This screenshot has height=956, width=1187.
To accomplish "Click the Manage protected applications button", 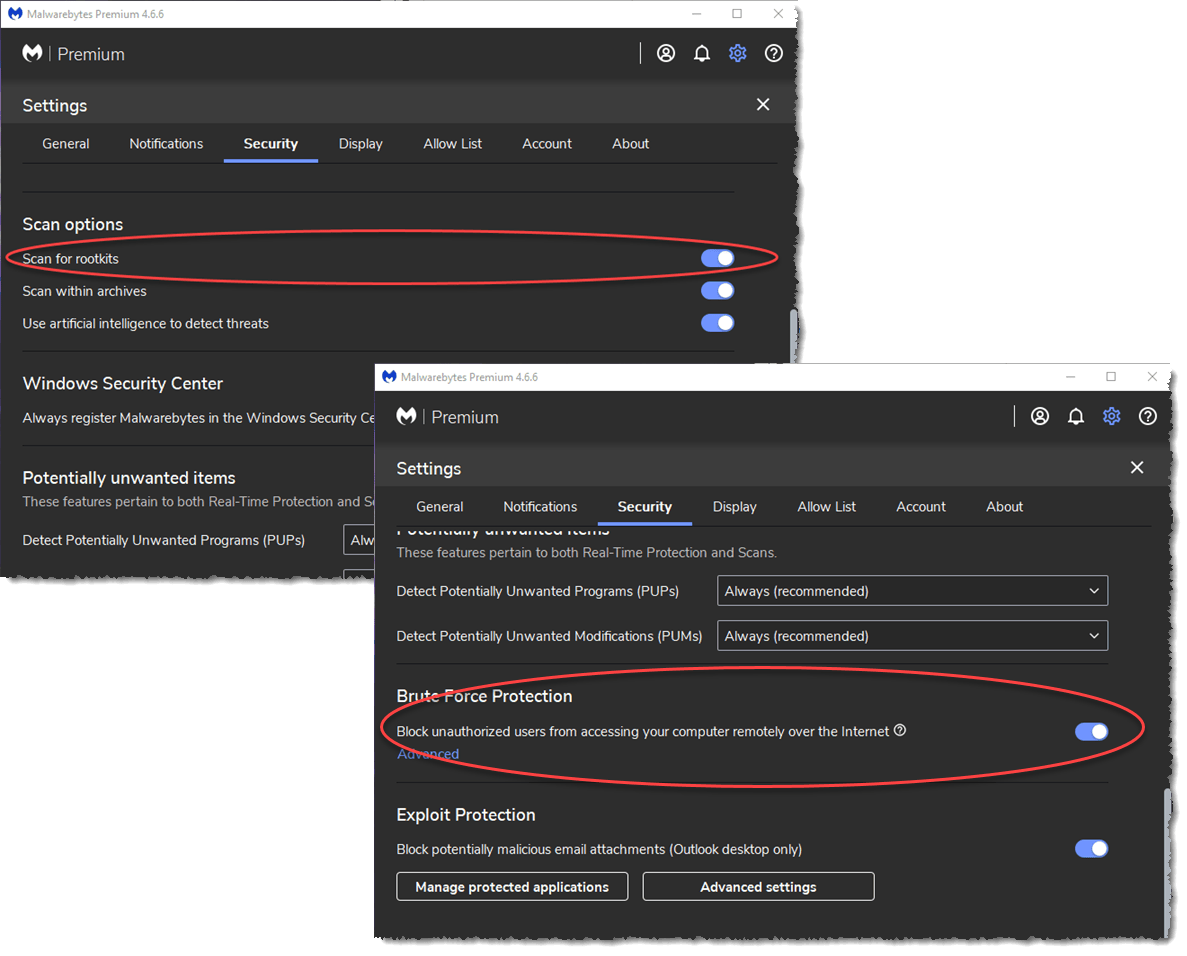I will click(512, 886).
